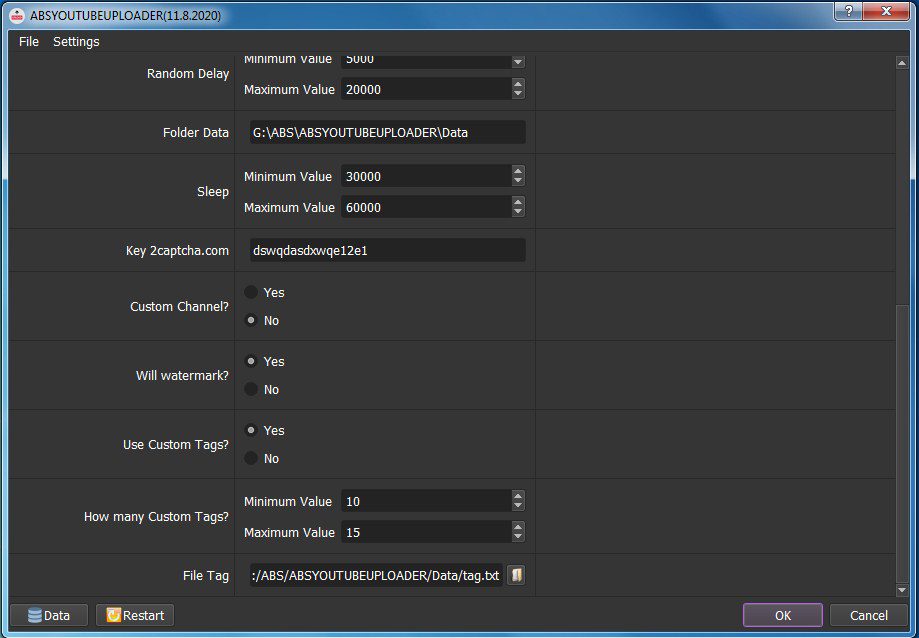Click the browse icon next to File Tag
The height and width of the screenshot is (638, 919).
516,575
